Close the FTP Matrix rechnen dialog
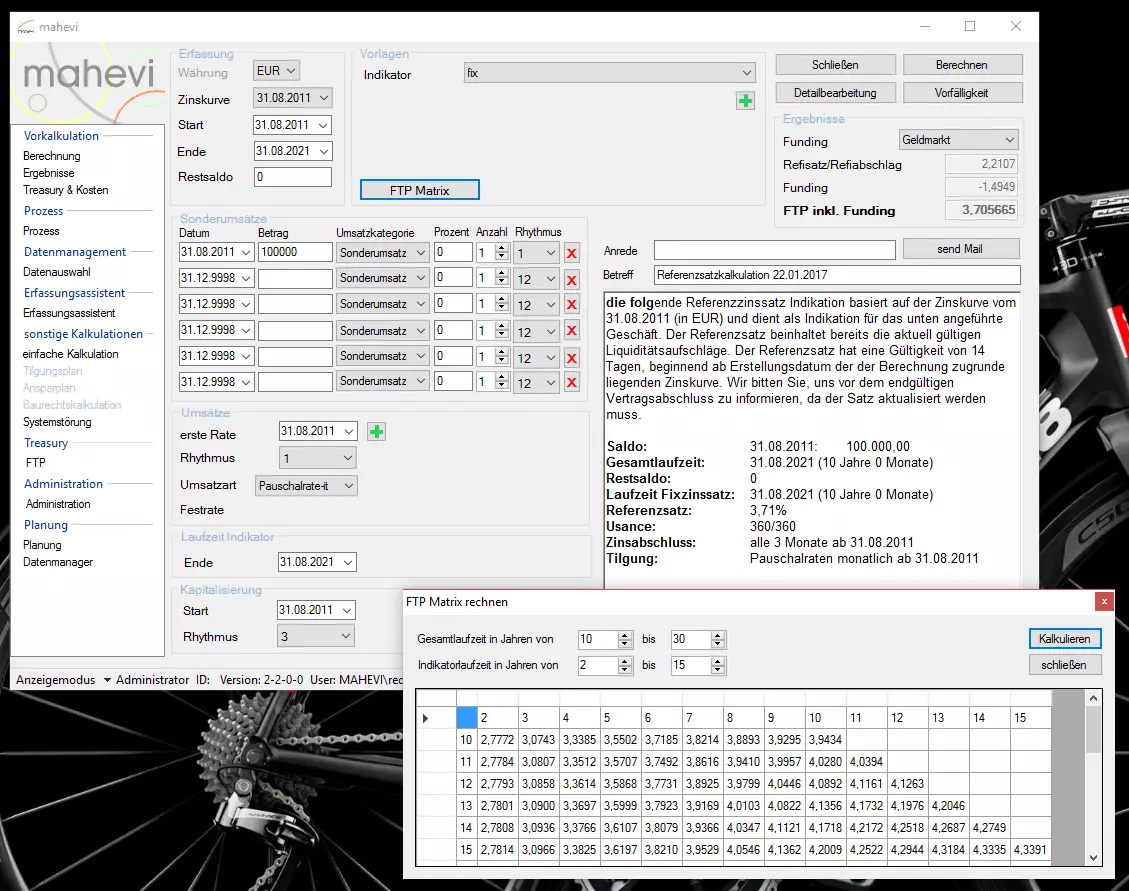The width and height of the screenshot is (1129, 891). coord(1104,601)
